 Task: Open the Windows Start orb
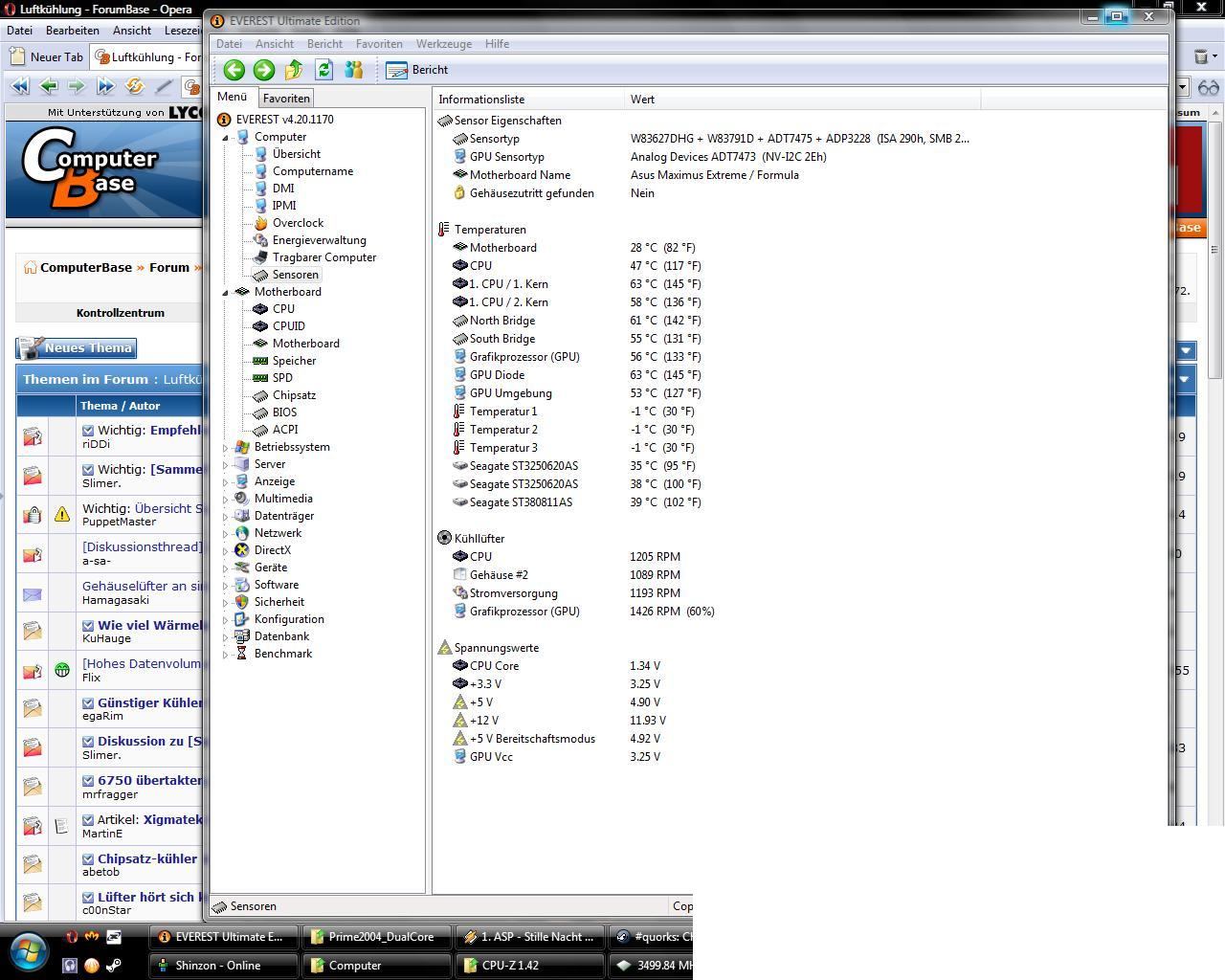(x=30, y=952)
